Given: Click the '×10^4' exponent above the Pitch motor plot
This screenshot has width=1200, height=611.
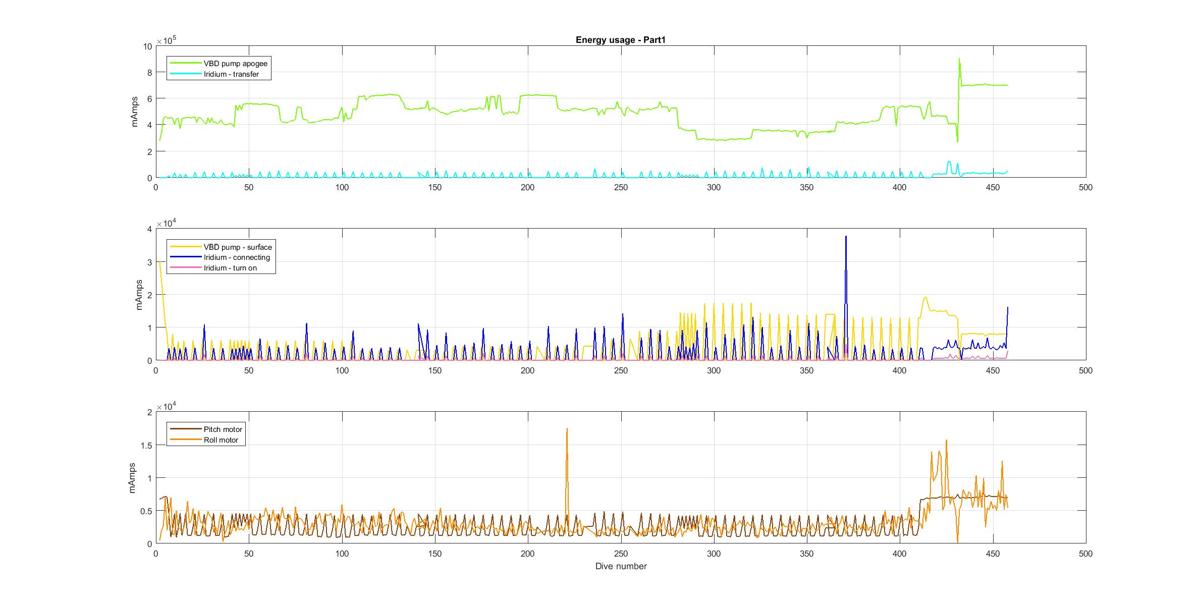Looking at the screenshot, I should coord(168,406).
